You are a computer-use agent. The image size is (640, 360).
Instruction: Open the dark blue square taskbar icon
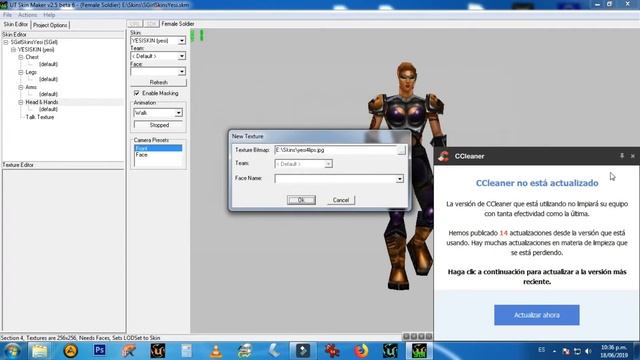(303, 351)
